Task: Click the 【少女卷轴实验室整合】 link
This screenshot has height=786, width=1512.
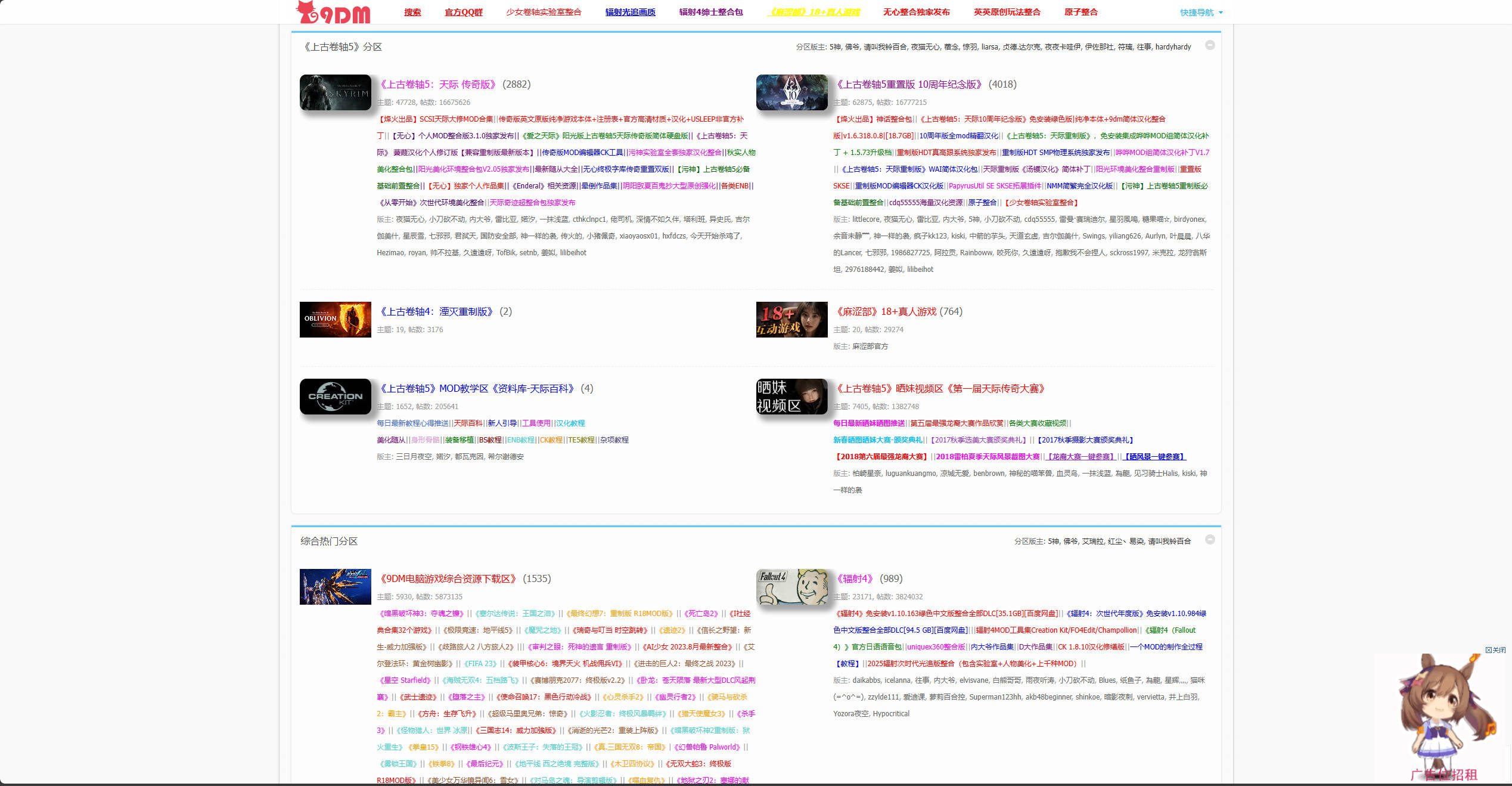Action: click(x=1041, y=203)
